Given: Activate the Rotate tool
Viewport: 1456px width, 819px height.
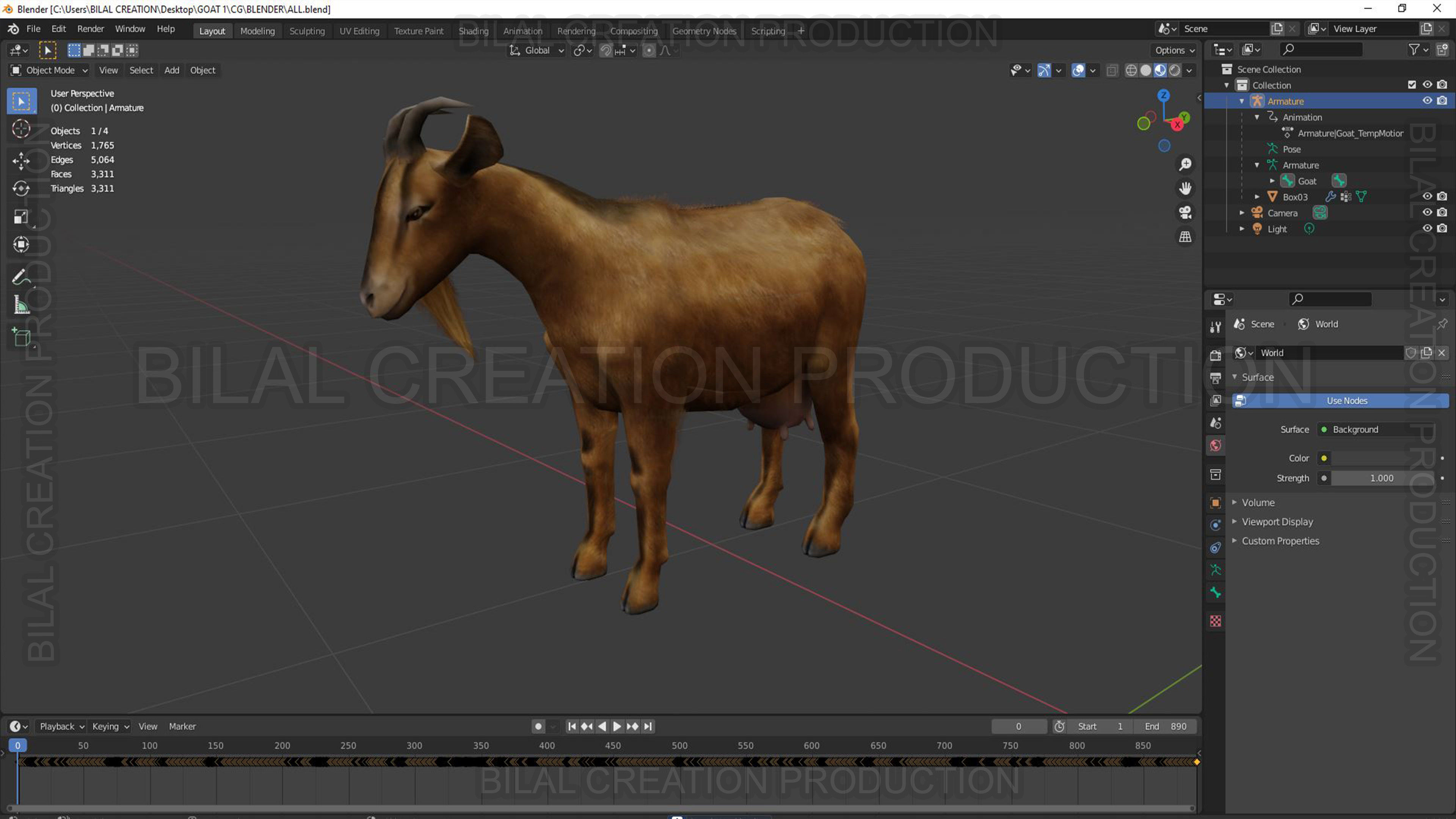Looking at the screenshot, I should click(x=21, y=188).
